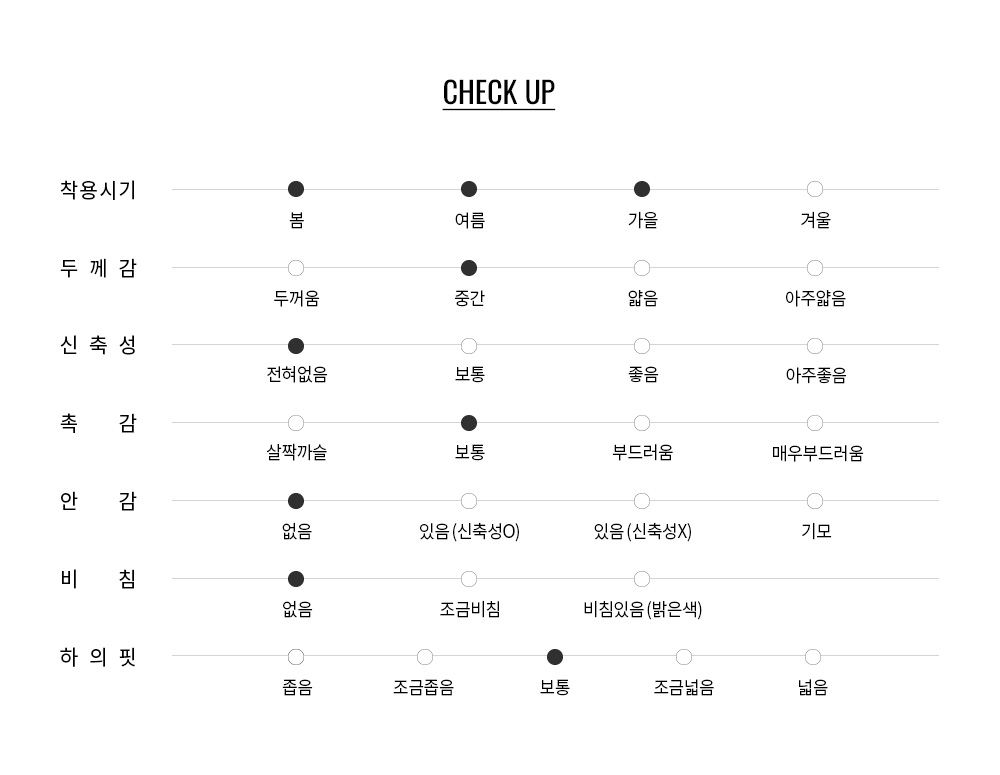The width and height of the screenshot is (1000, 775).
Task: Select 아주좋음 stretch dot
Action: pos(815,346)
